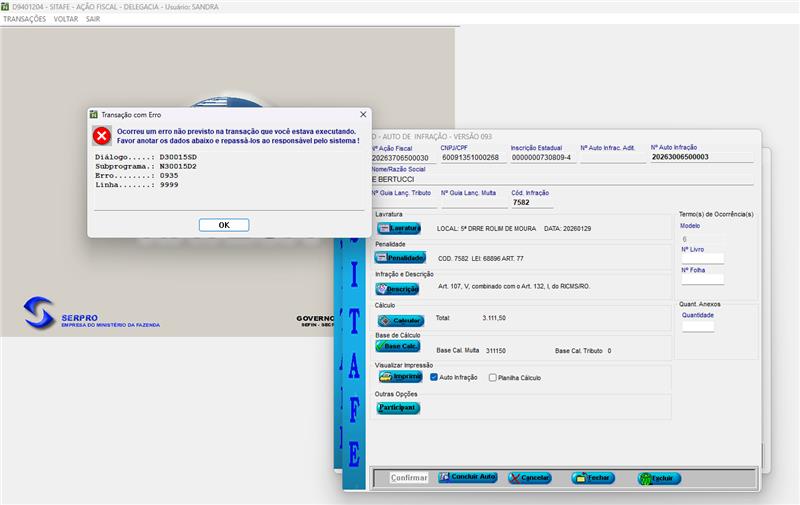Select SAIR in the menu bar
This screenshot has width=800, height=505.
coord(93,19)
